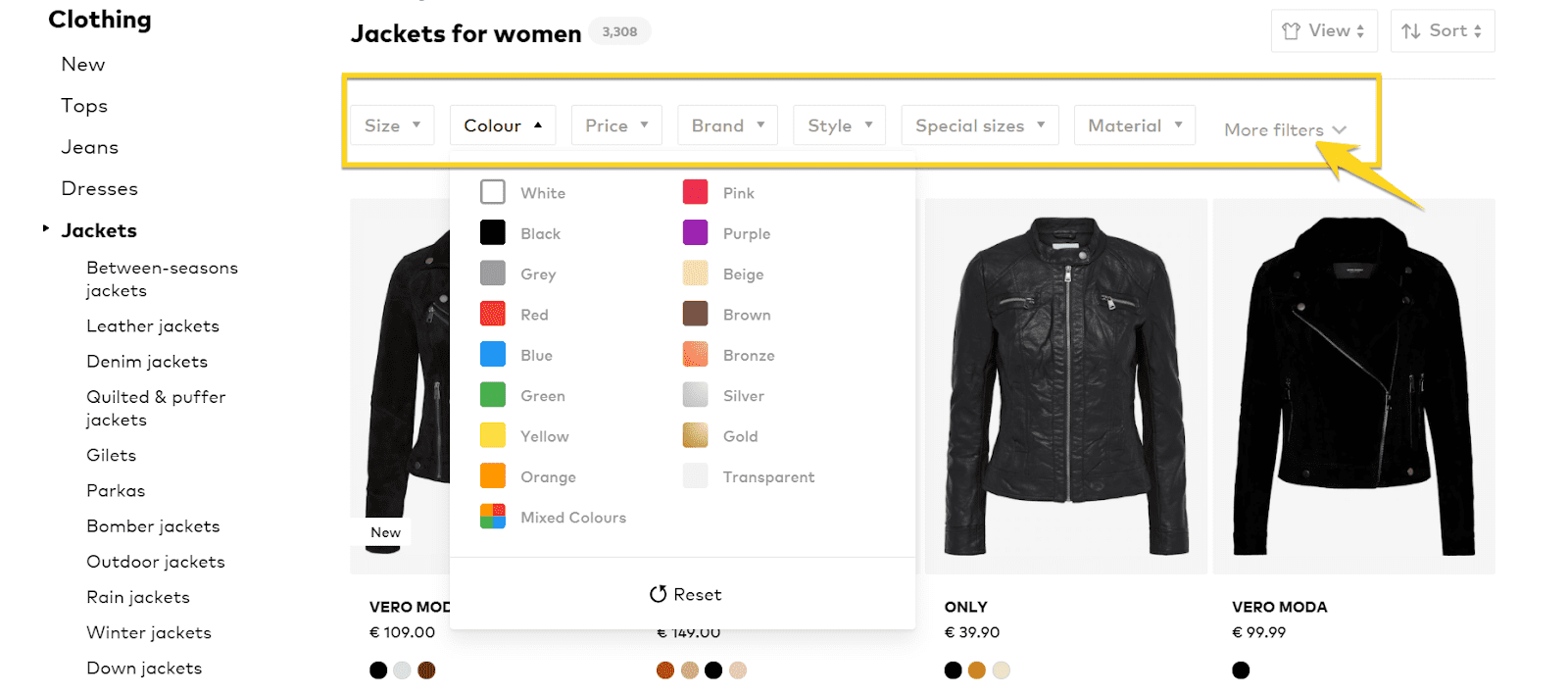Image resolution: width=1568 pixels, height=696 pixels.
Task: Open Winter jackets subcategory
Action: (149, 632)
